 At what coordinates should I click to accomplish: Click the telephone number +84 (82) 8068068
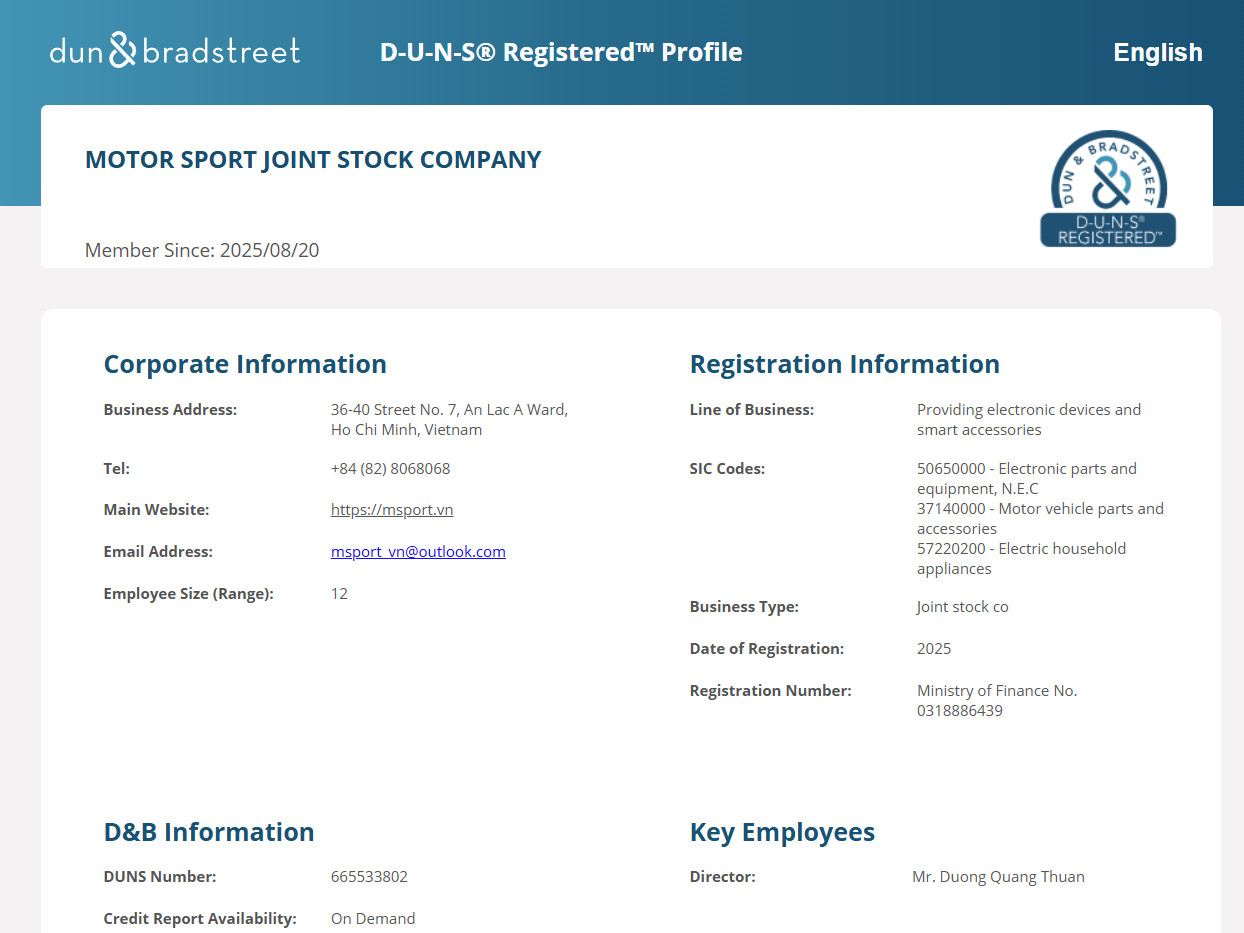tap(390, 469)
